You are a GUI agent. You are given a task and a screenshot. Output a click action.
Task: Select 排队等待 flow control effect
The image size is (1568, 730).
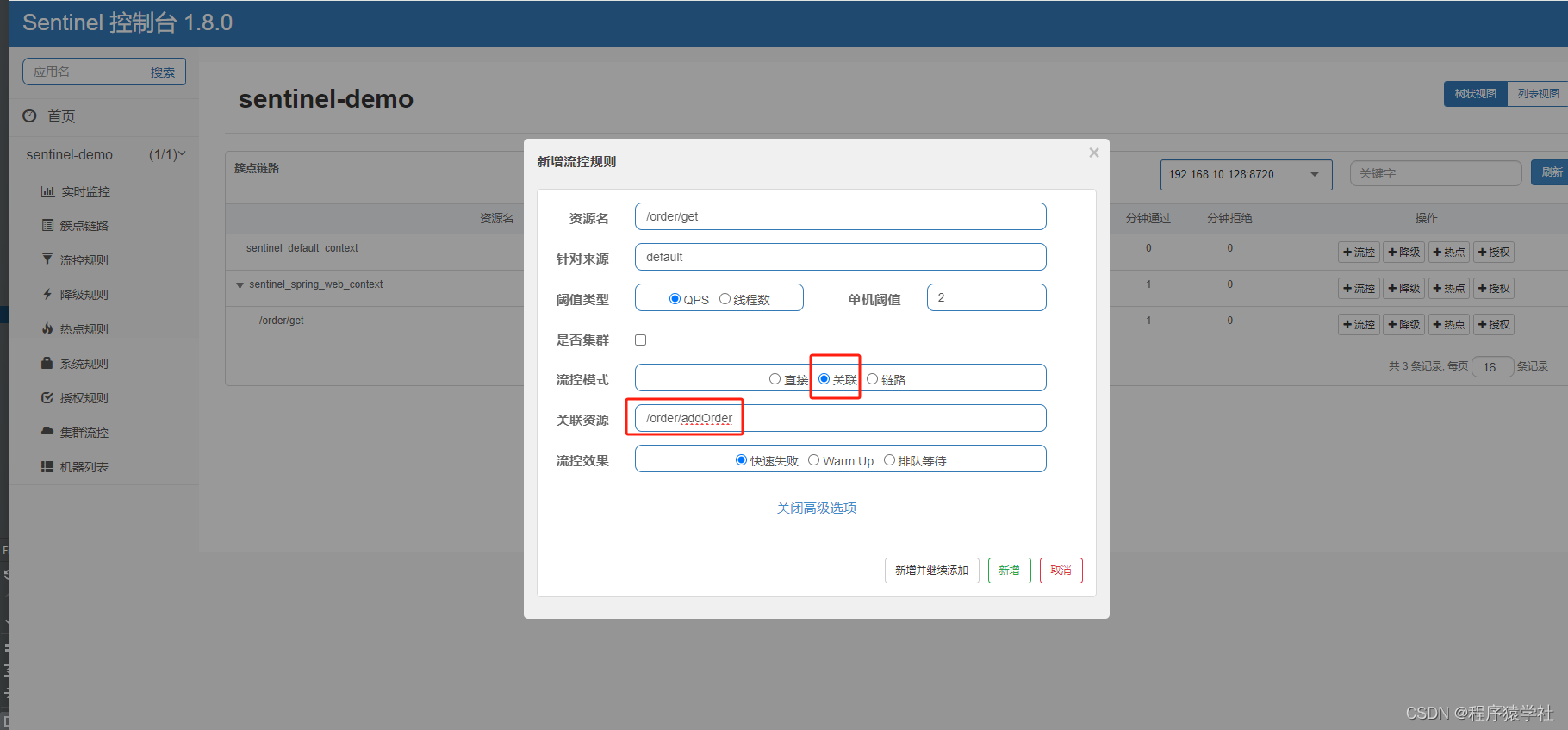coord(889,460)
